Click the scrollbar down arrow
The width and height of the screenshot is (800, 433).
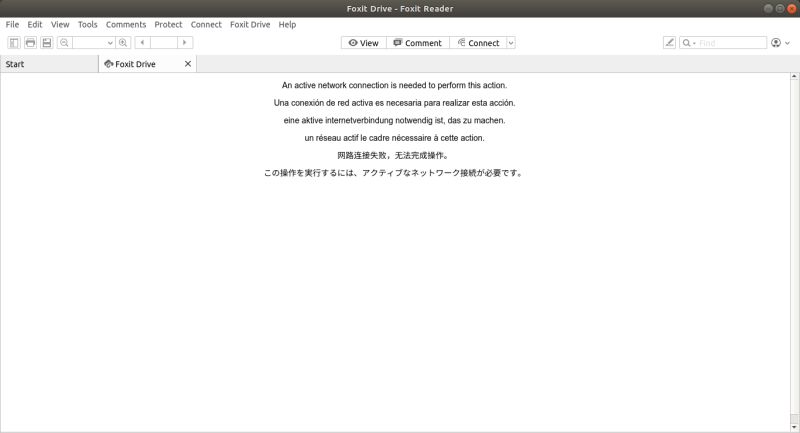coord(794,428)
